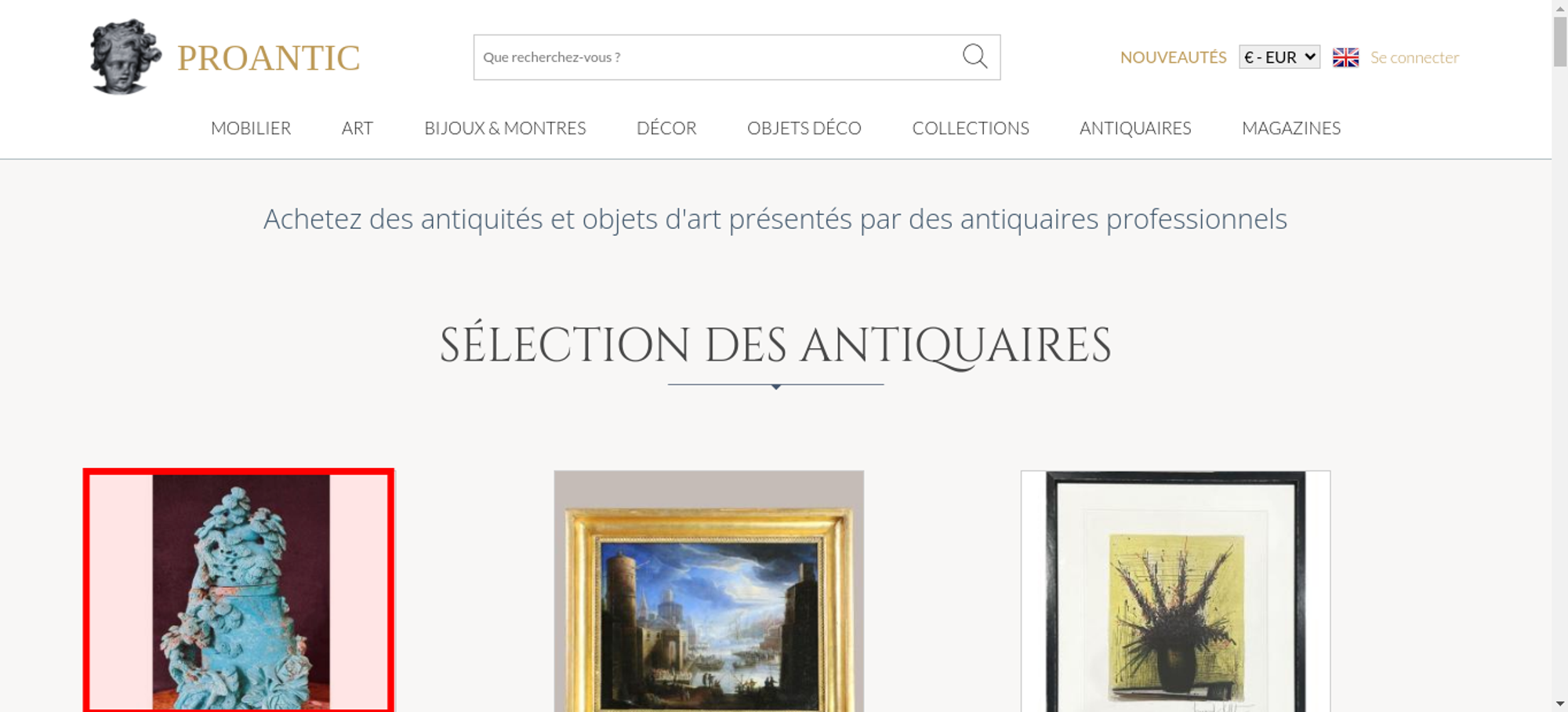1568x712 pixels.
Task: Click the magnifying glass search icon
Action: point(975,56)
